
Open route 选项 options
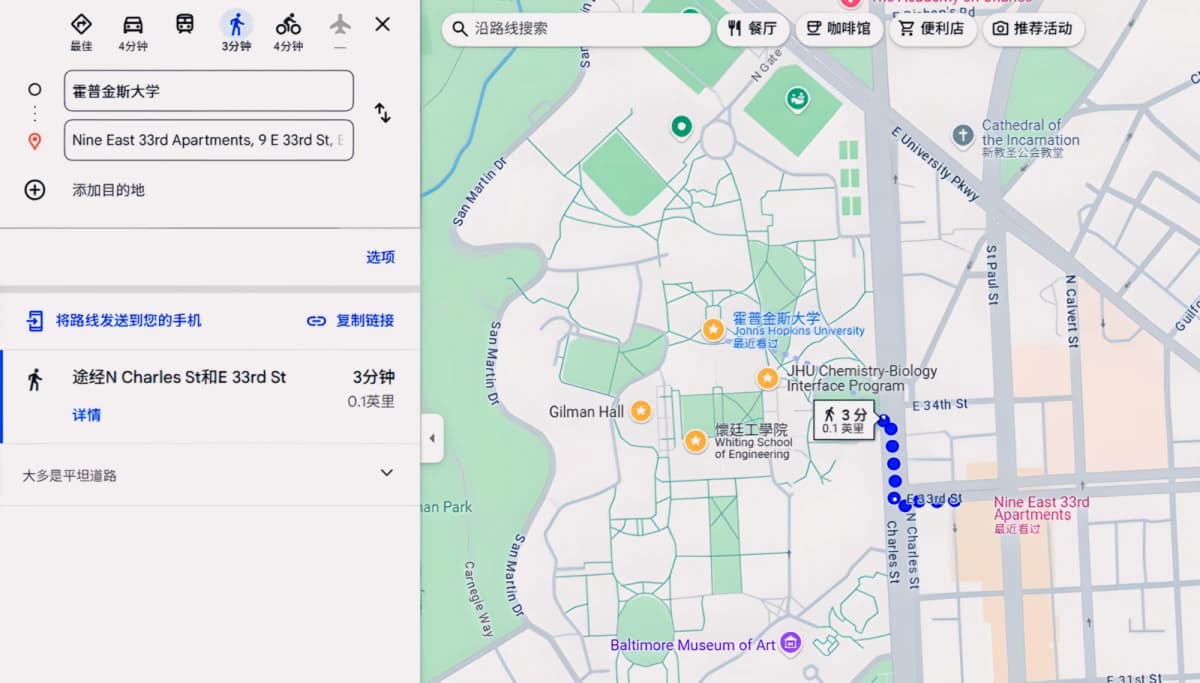coord(380,257)
